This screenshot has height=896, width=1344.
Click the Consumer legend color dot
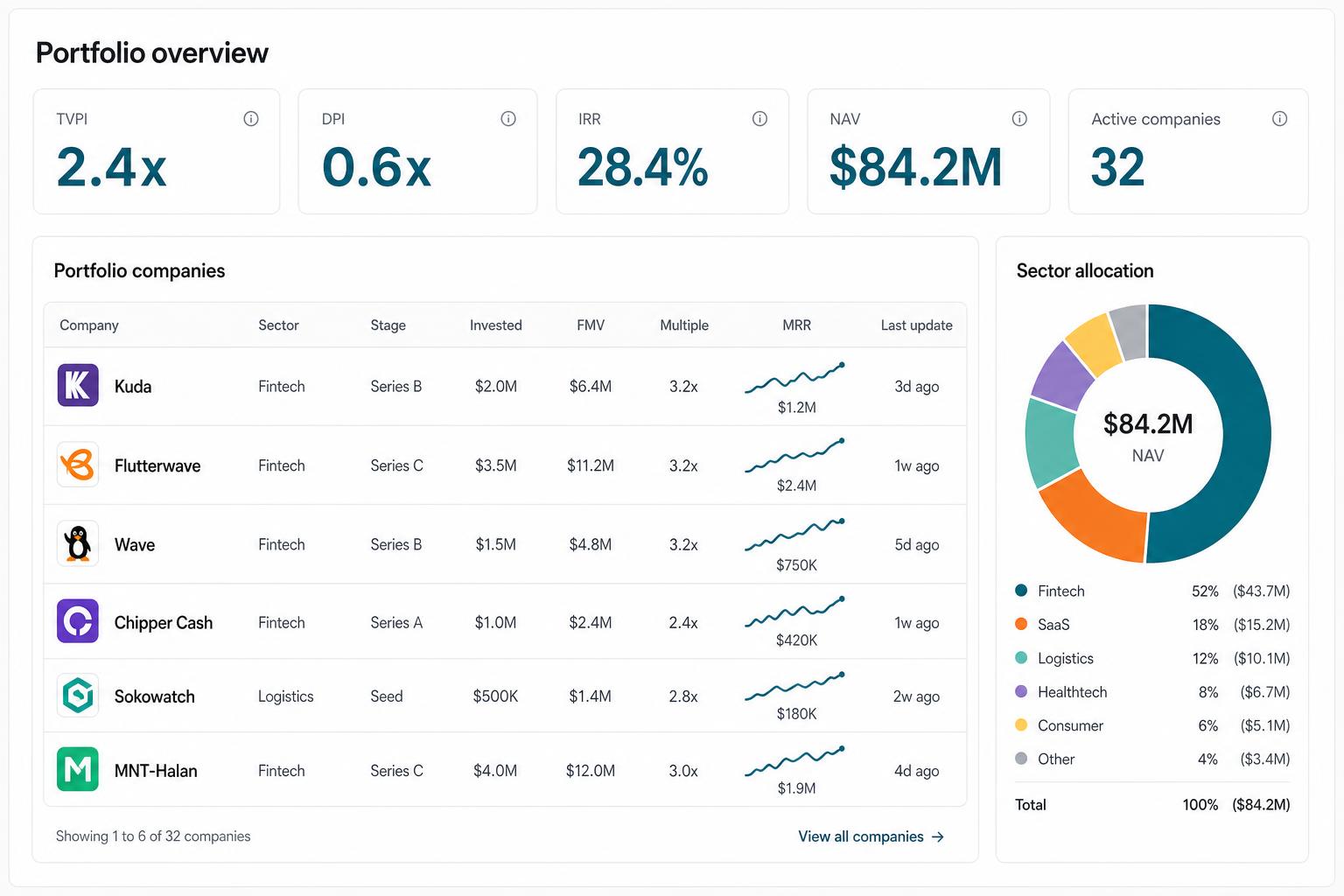pos(1021,724)
